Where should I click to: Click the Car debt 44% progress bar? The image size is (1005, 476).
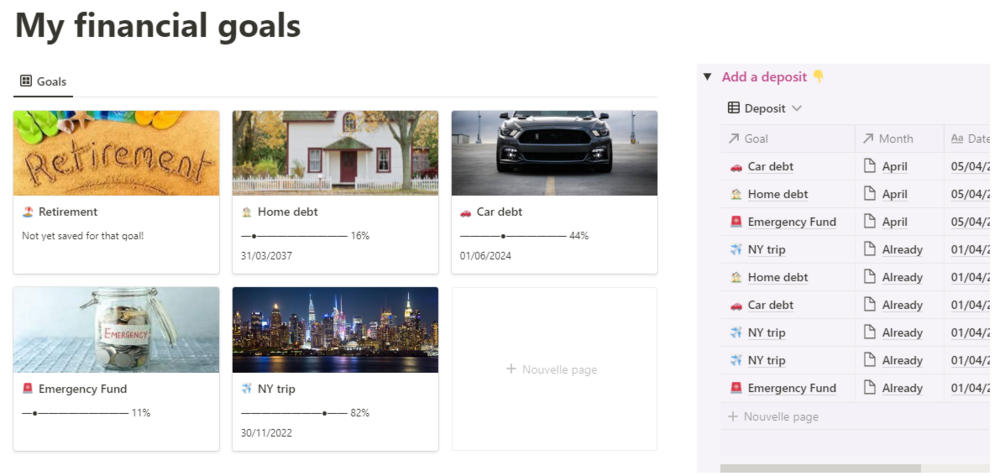(x=512, y=236)
